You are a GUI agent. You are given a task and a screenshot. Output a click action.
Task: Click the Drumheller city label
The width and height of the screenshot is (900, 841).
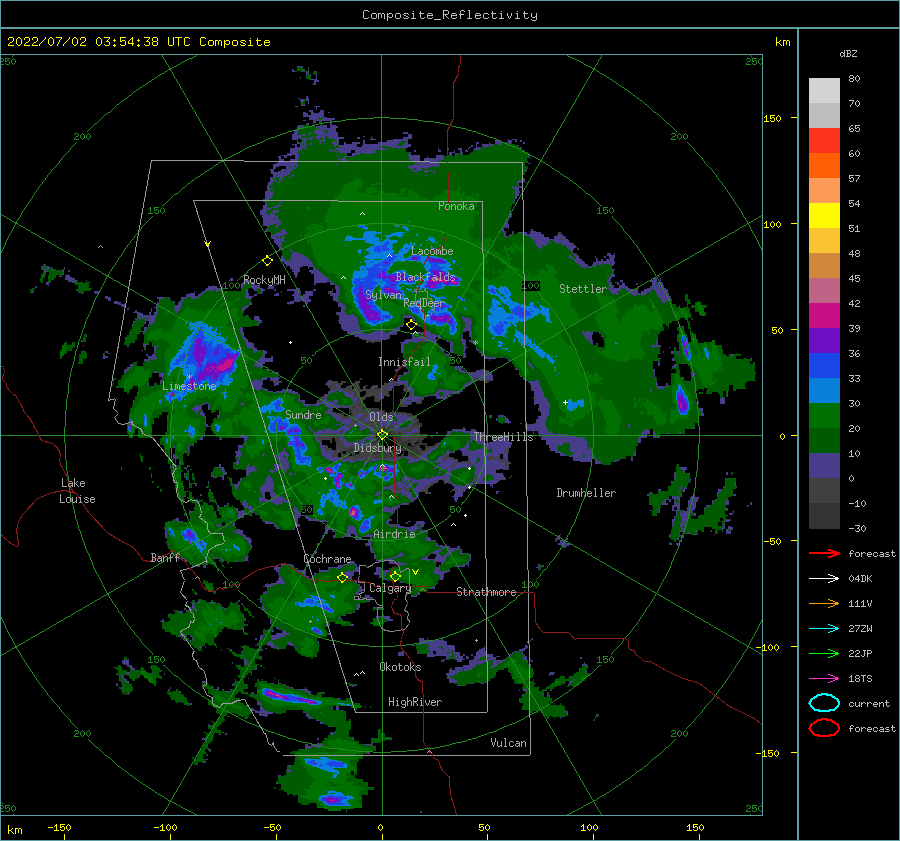586,493
